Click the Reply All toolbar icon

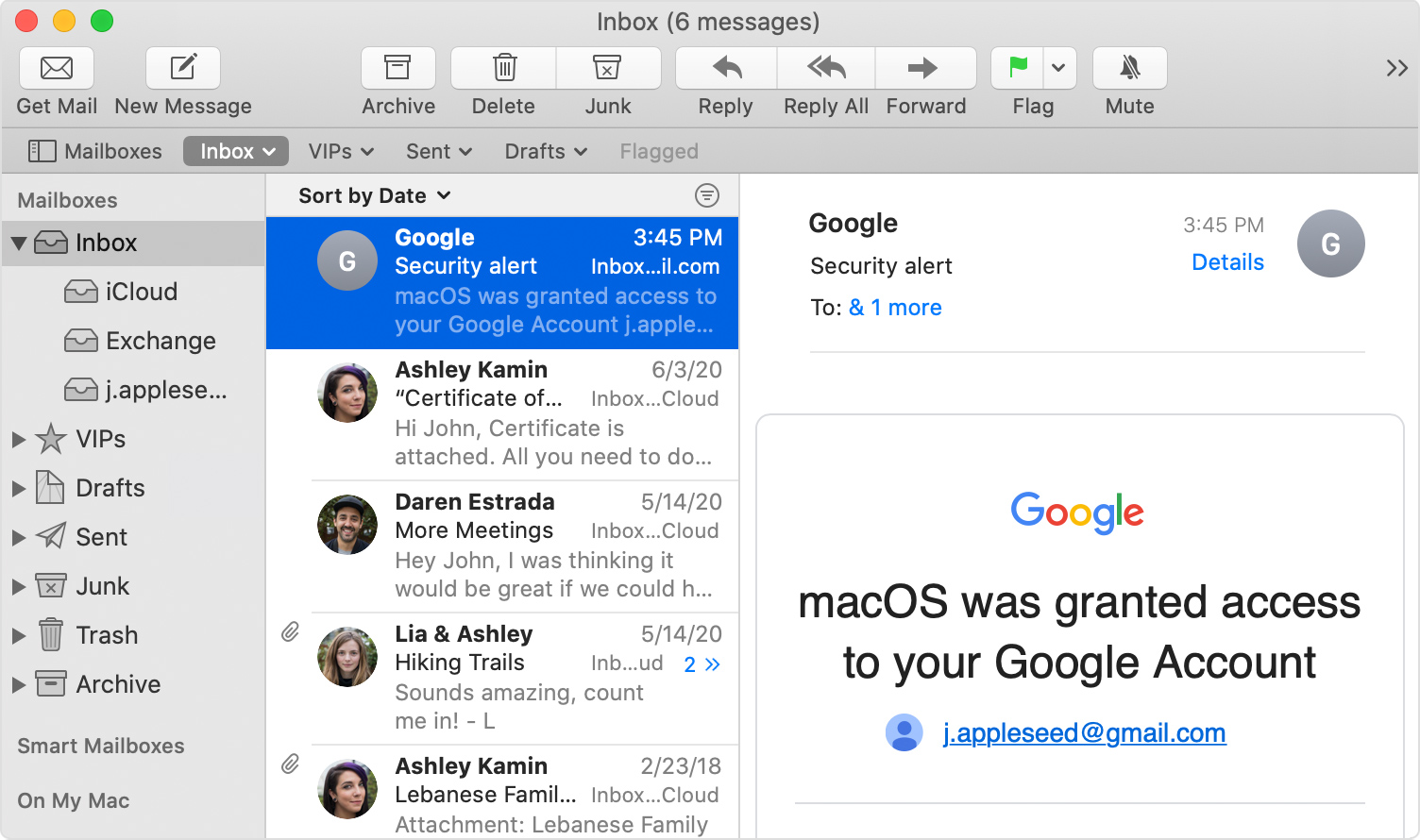(x=826, y=68)
